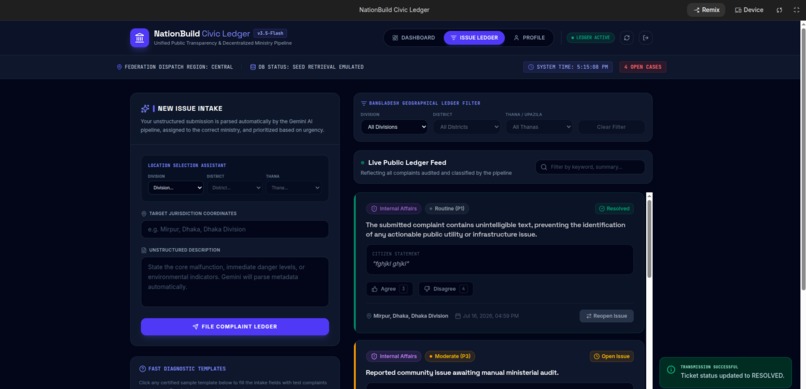The width and height of the screenshot is (806, 389).
Task: Click the geographical ledger filter funnel icon
Action: click(x=364, y=103)
